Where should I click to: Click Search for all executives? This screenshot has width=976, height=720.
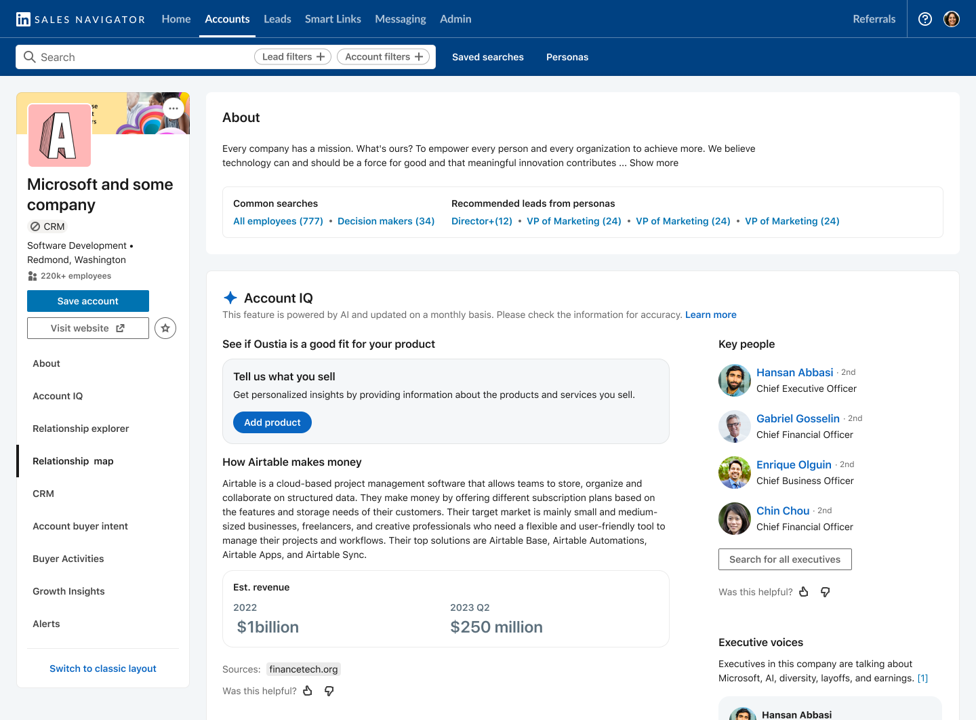(785, 559)
